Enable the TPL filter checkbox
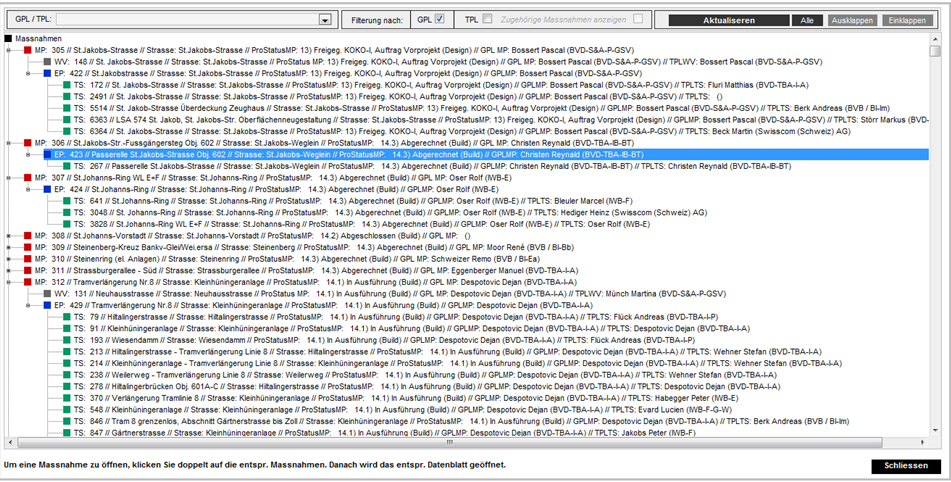The height and width of the screenshot is (482, 951). click(x=487, y=19)
